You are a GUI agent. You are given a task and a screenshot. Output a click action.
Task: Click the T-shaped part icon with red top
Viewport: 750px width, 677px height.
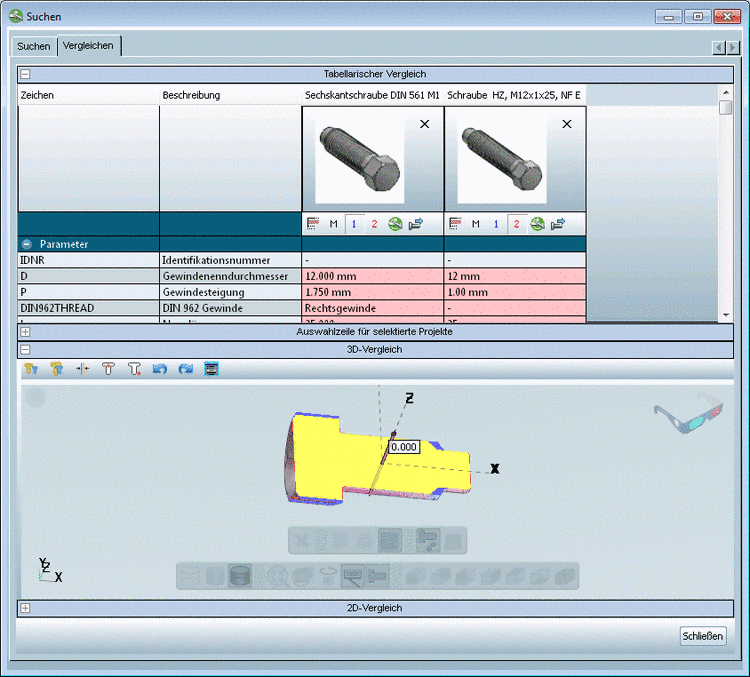tap(109, 369)
